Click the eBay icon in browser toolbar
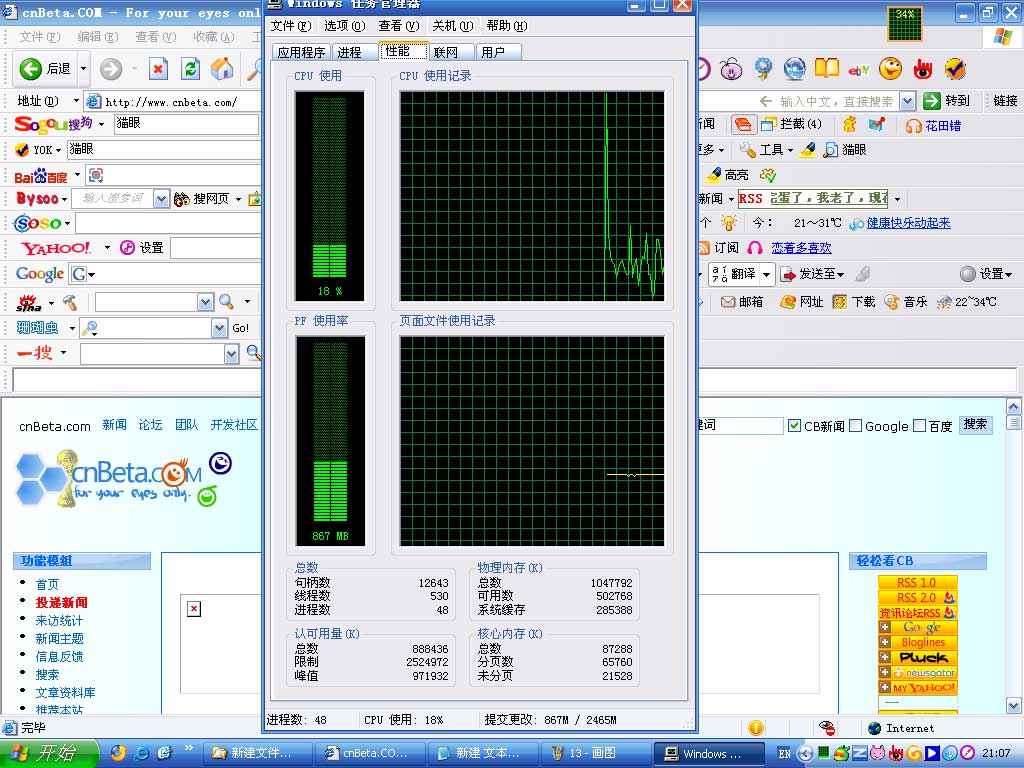 [858, 69]
